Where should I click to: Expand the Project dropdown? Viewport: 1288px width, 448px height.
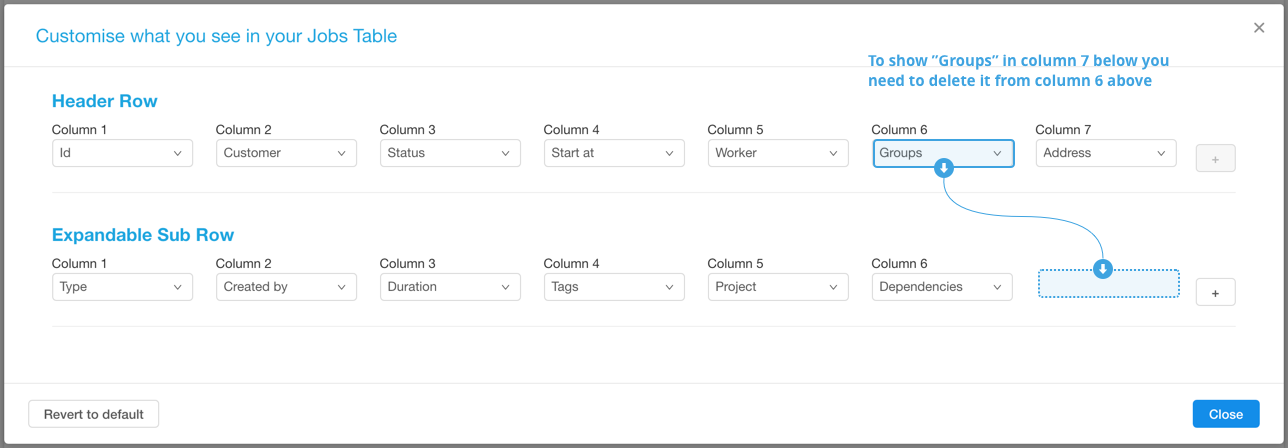click(778, 287)
